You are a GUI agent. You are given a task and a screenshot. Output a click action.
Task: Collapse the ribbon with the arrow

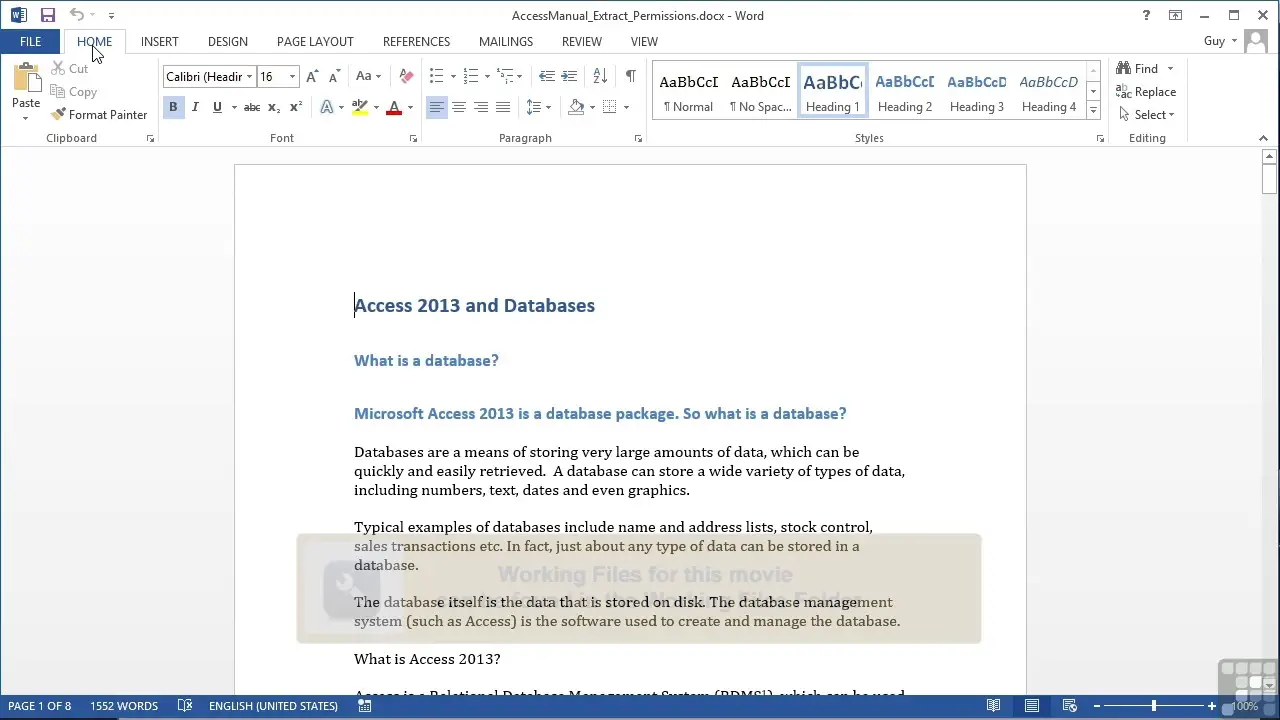(1264, 139)
